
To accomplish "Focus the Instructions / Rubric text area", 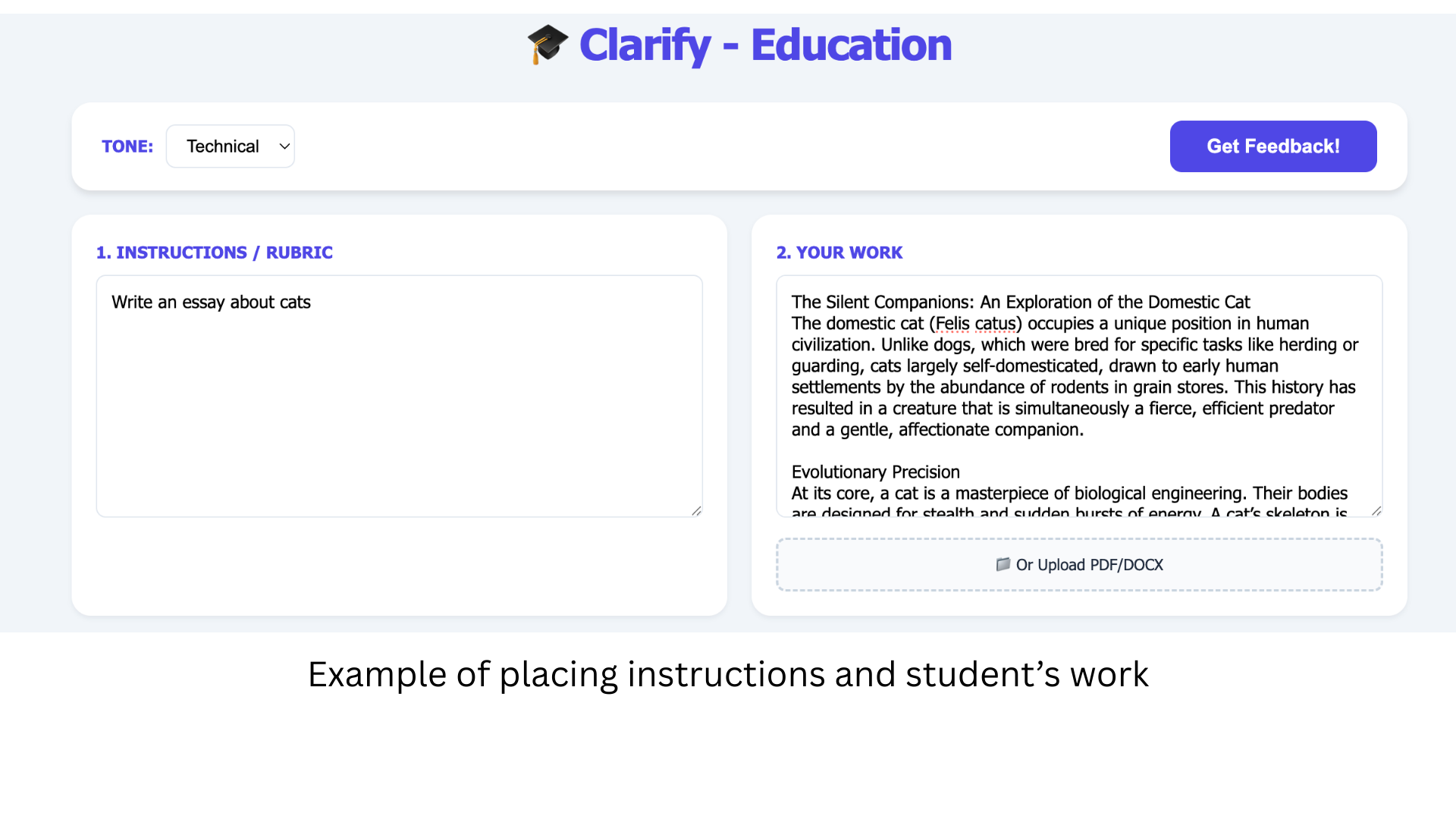I will pyautogui.click(x=399, y=409).
